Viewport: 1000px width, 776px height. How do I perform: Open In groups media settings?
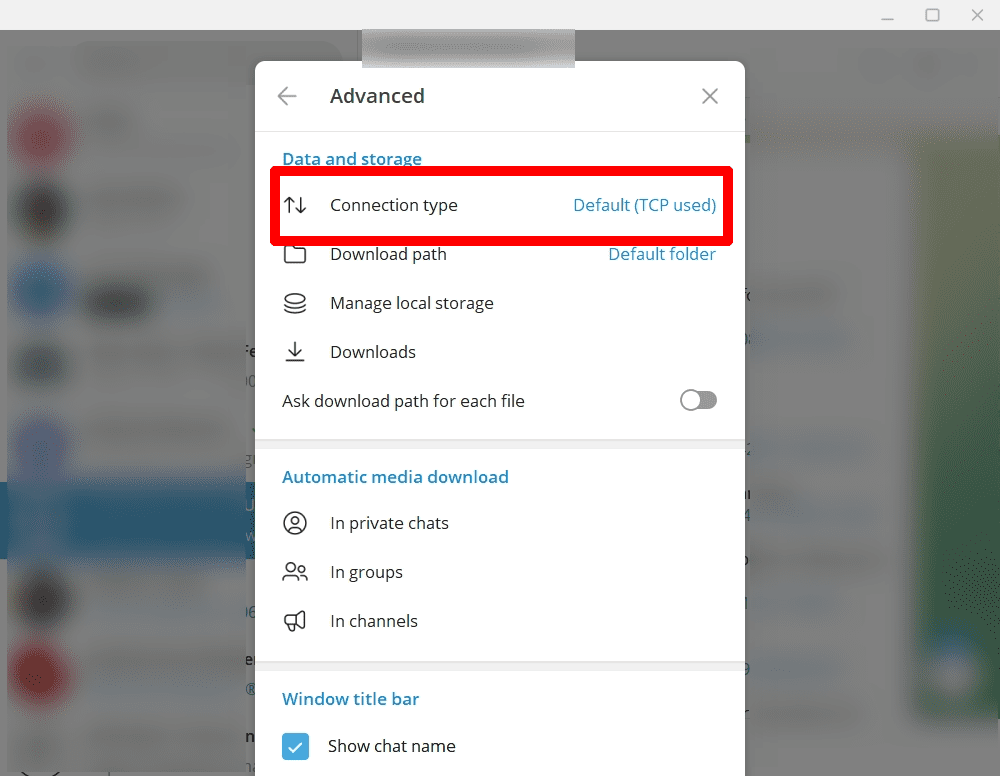coord(500,572)
